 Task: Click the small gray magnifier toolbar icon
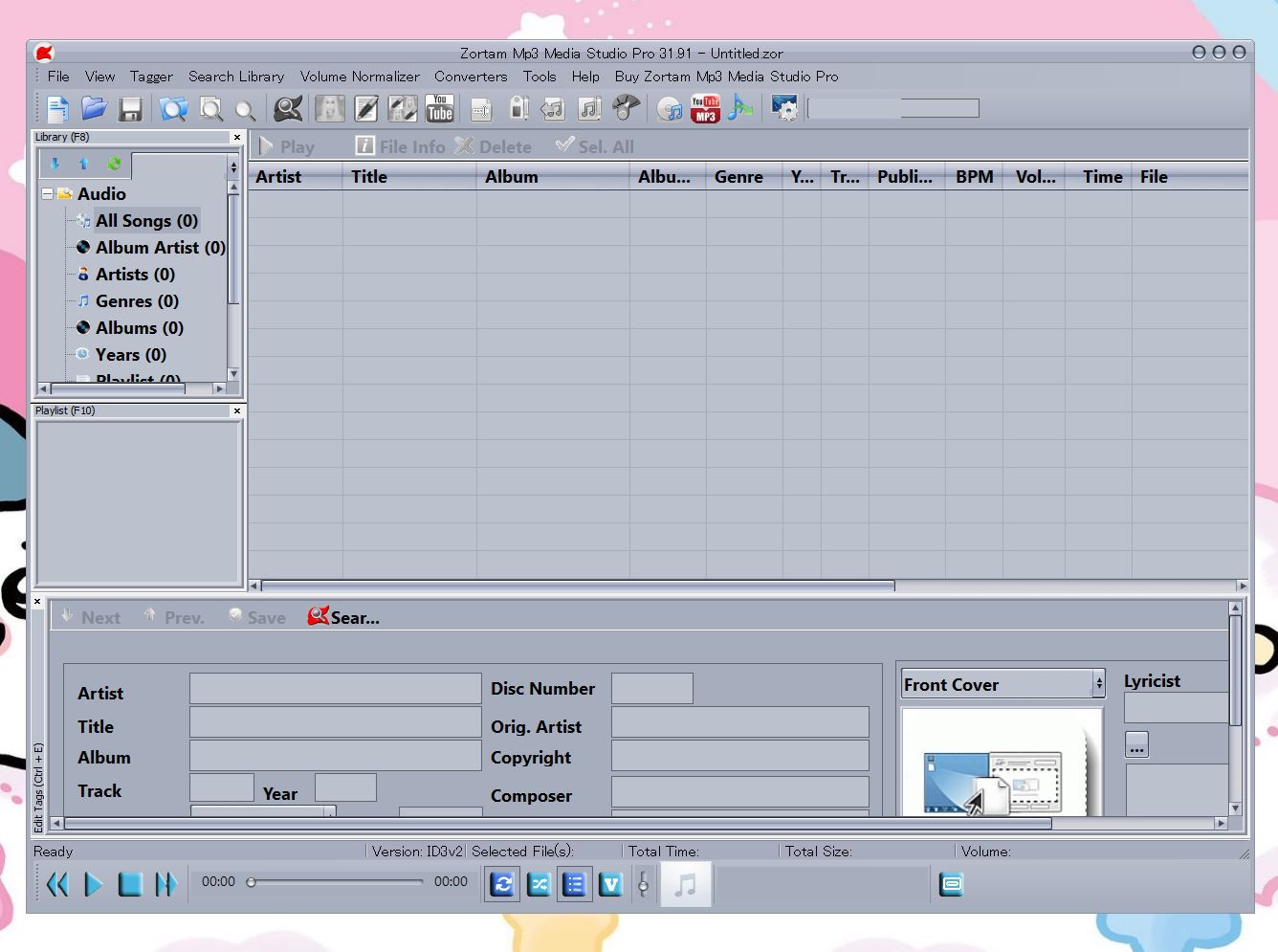245,110
